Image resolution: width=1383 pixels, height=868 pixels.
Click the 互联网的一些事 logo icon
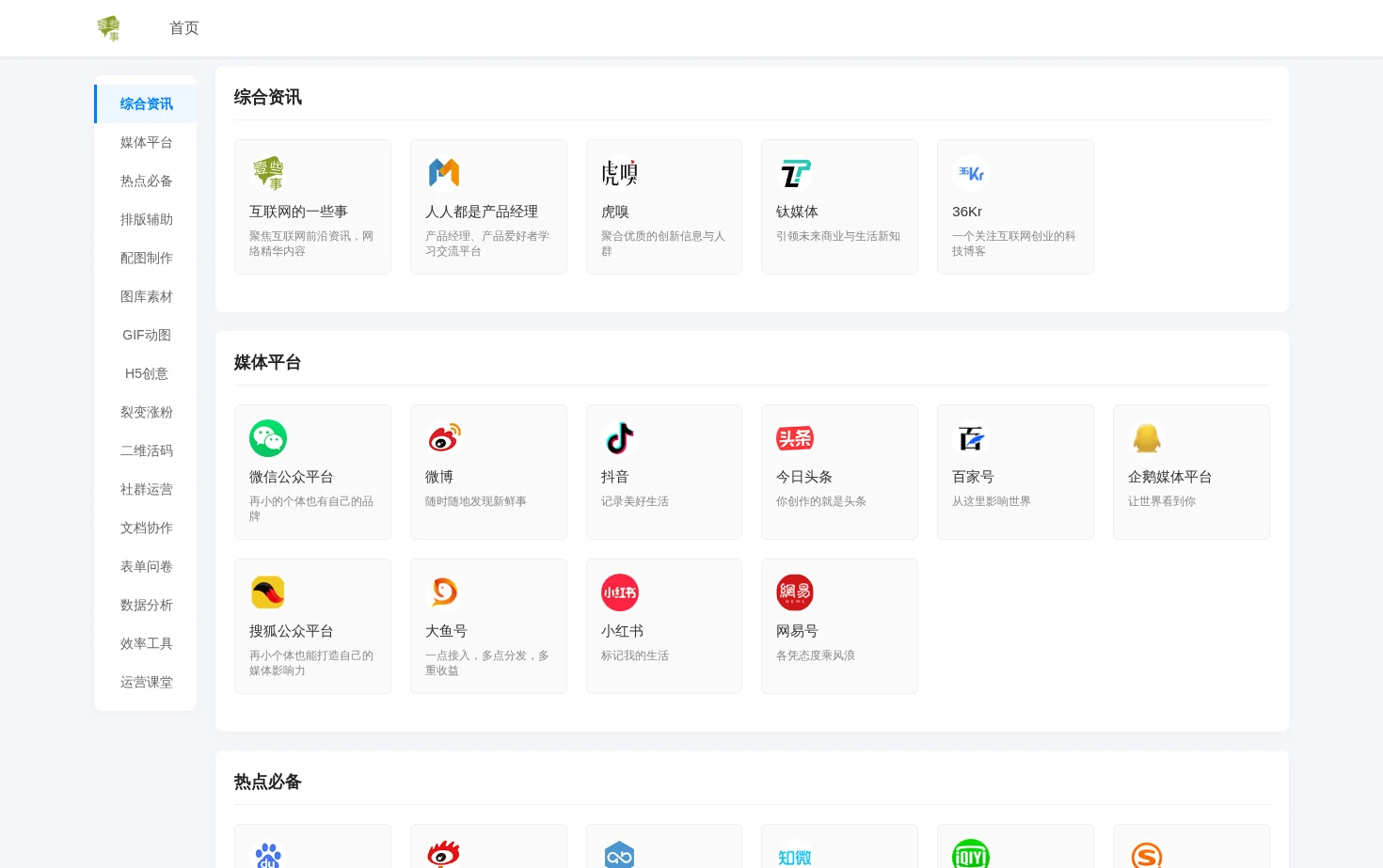(x=268, y=173)
